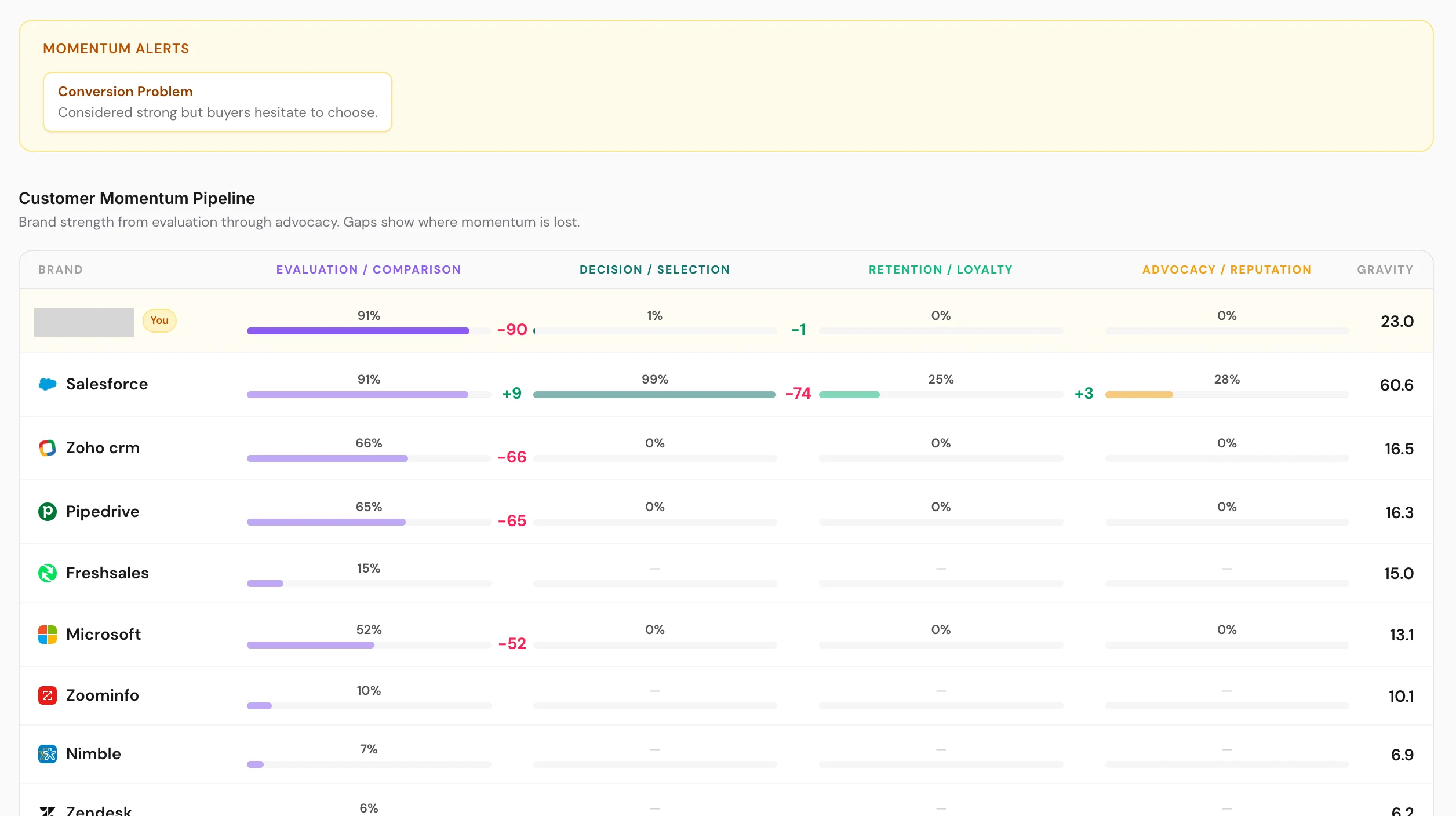1456x816 pixels.
Task: Click the Zoominfo brand name
Action: [102, 695]
